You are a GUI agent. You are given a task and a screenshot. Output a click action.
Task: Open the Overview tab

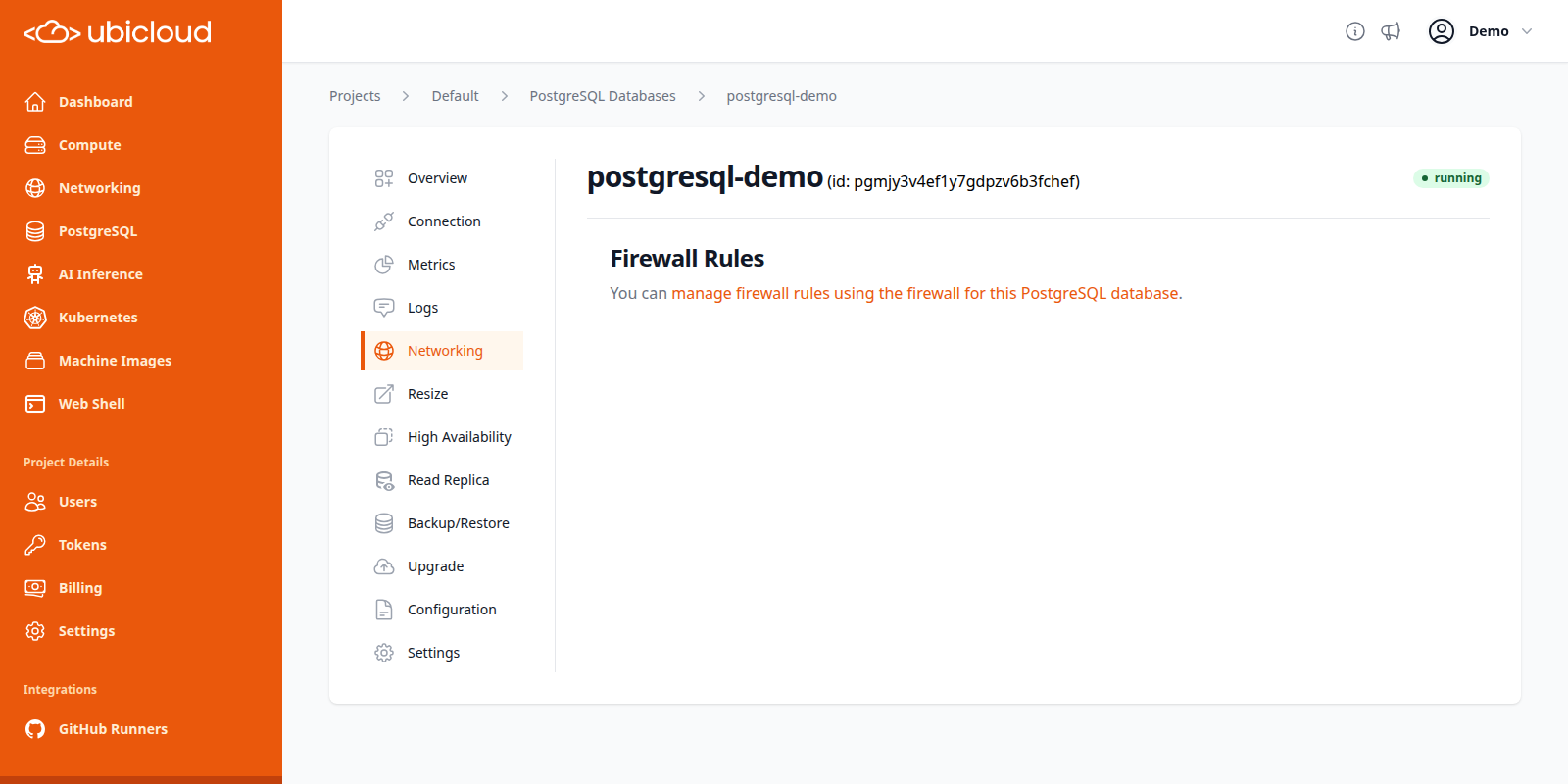[x=442, y=178]
